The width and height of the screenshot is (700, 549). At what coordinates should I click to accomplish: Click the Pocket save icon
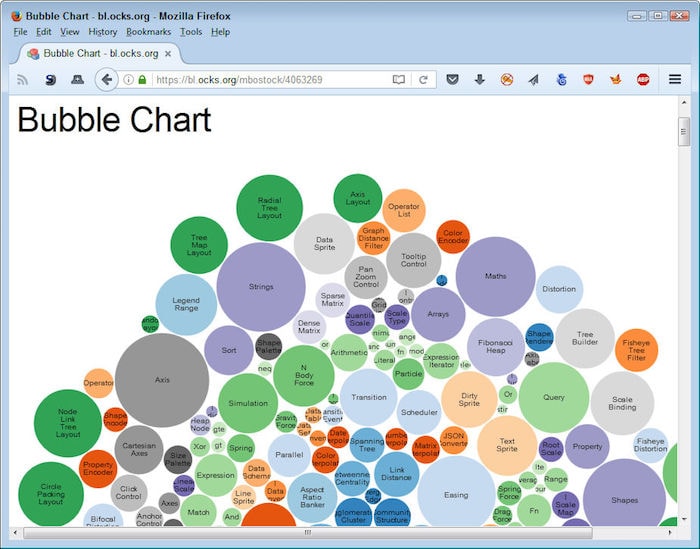pyautogui.click(x=453, y=80)
